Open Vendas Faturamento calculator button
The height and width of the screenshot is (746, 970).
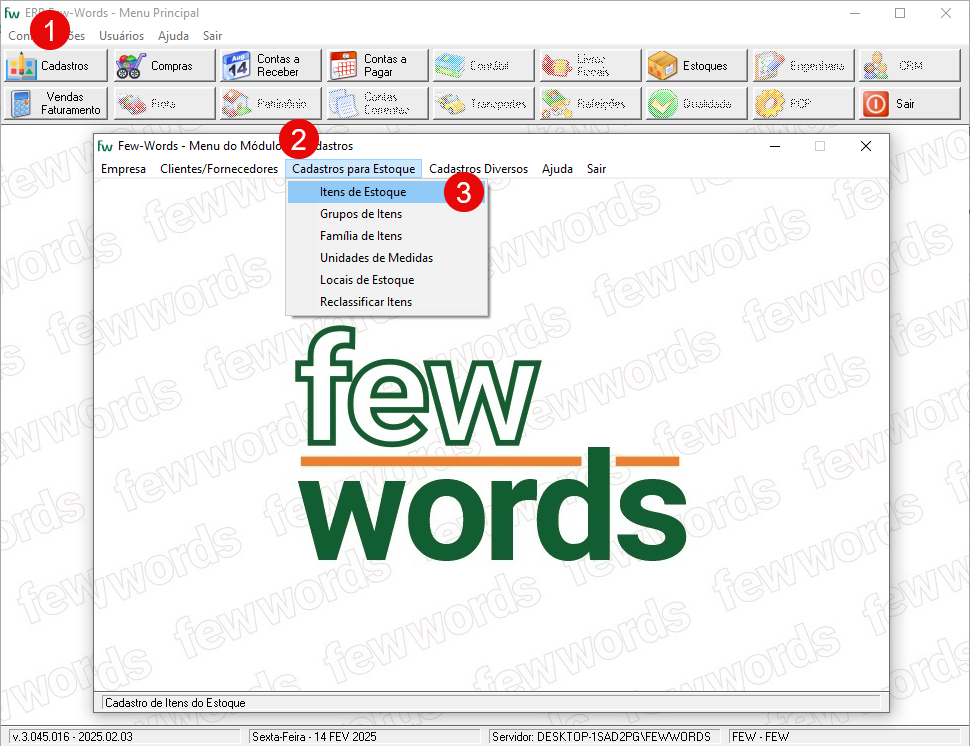[56, 103]
